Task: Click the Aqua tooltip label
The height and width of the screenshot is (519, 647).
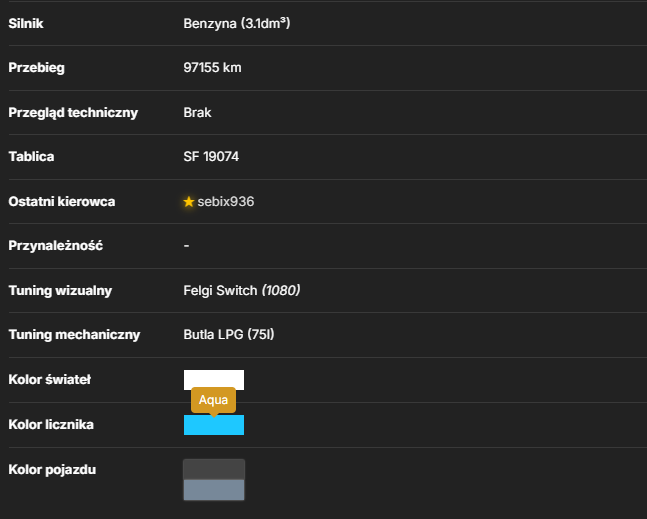Action: coord(213,400)
